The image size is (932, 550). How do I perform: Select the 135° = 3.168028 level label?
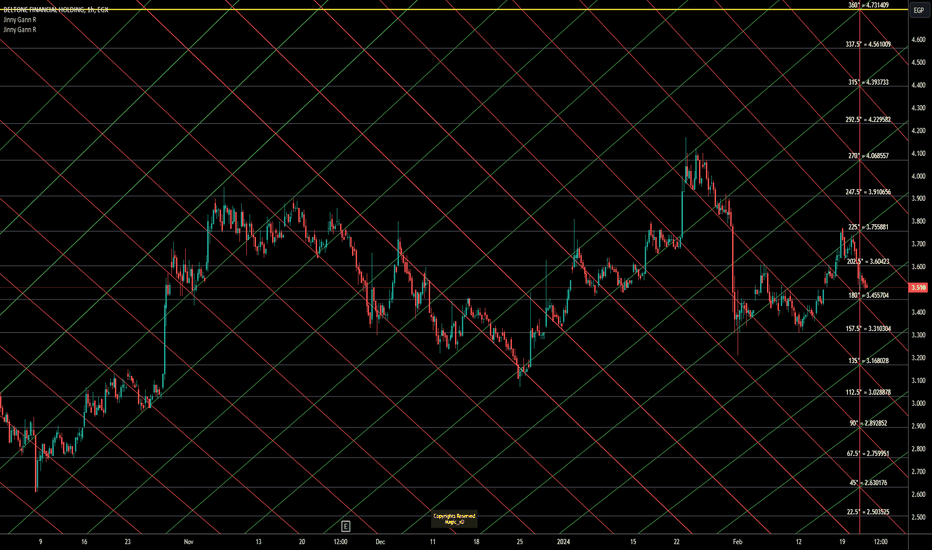tap(868, 360)
